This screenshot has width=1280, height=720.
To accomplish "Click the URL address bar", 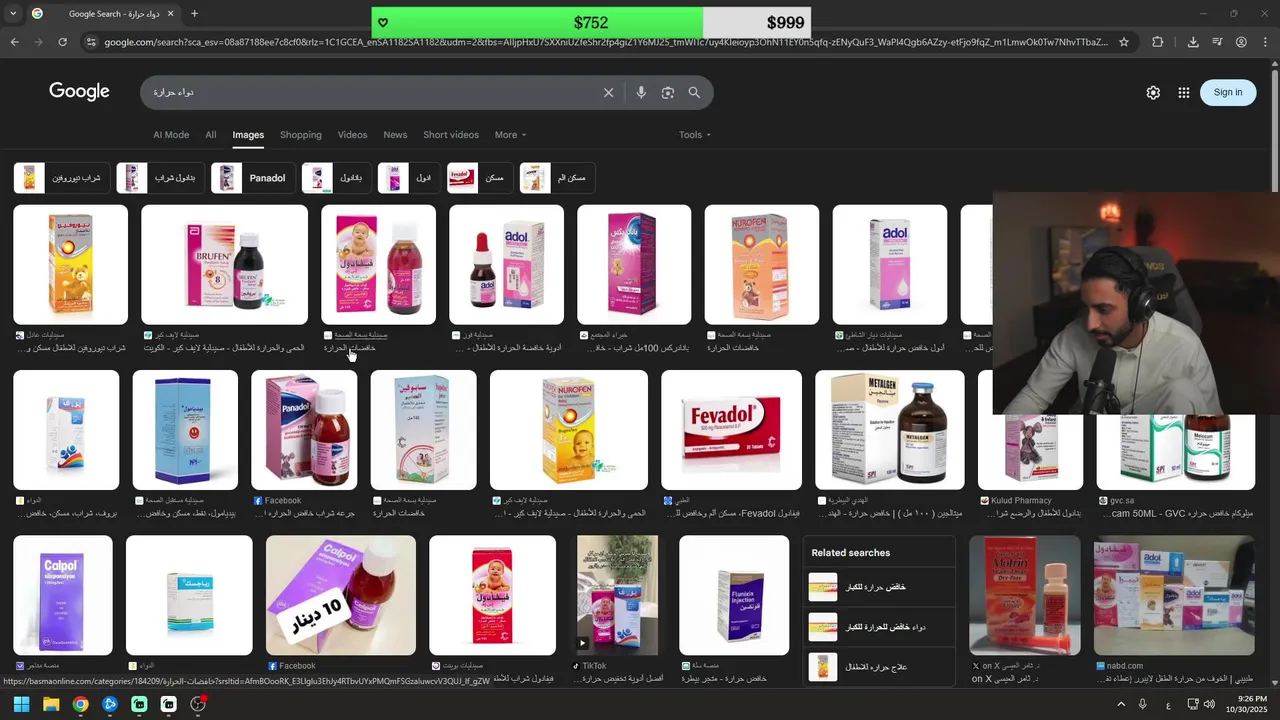I will click(x=605, y=42).
